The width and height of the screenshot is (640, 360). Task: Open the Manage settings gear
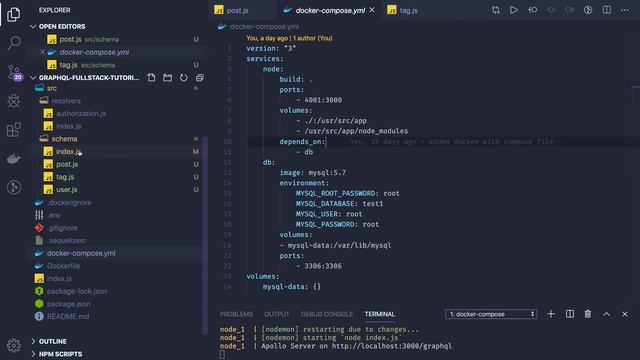[13, 345]
